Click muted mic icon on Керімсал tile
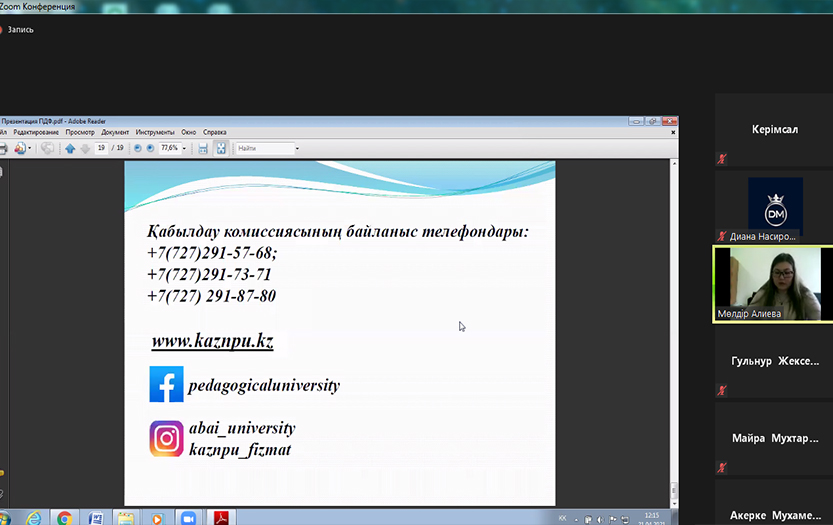The image size is (833, 525). coord(722,158)
